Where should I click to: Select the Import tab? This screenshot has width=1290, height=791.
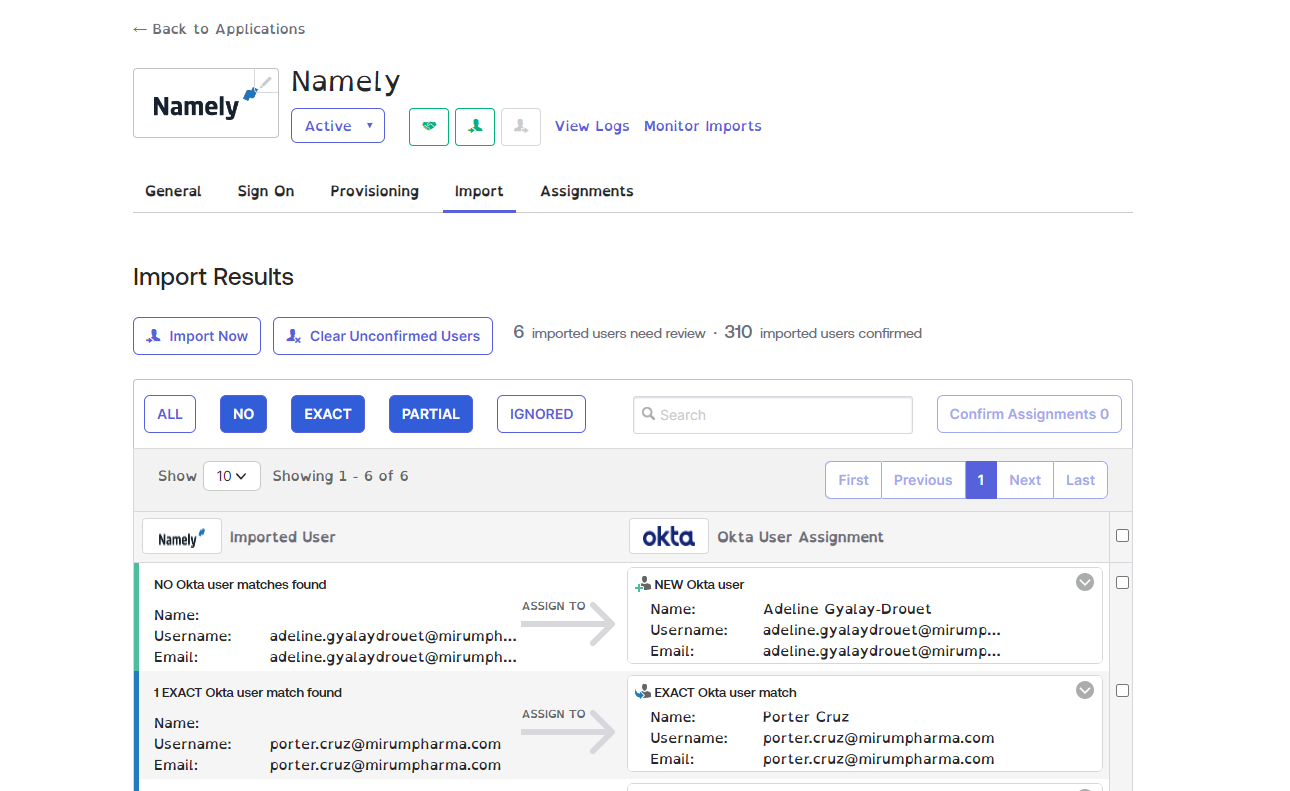pos(479,191)
